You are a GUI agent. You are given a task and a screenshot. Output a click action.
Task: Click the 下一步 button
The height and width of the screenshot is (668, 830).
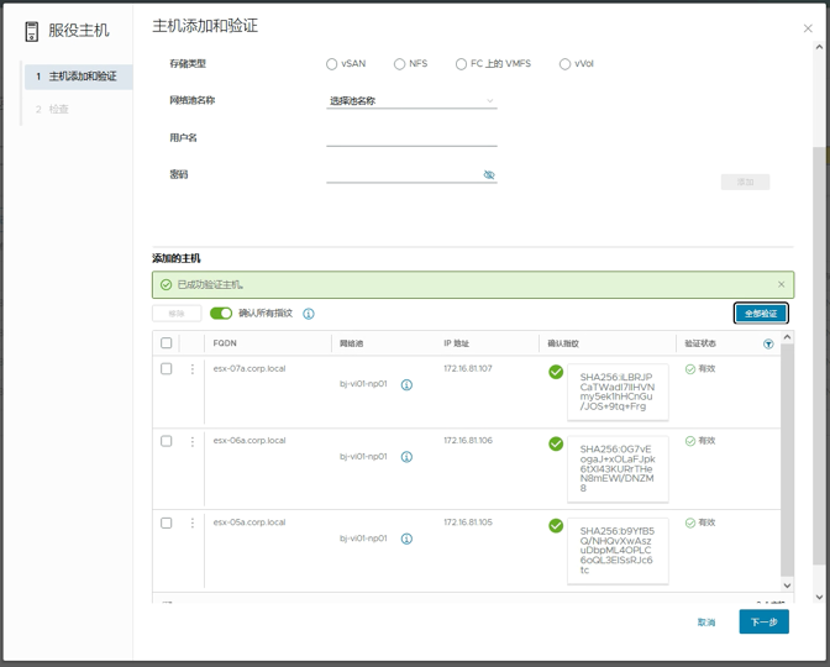[764, 622]
